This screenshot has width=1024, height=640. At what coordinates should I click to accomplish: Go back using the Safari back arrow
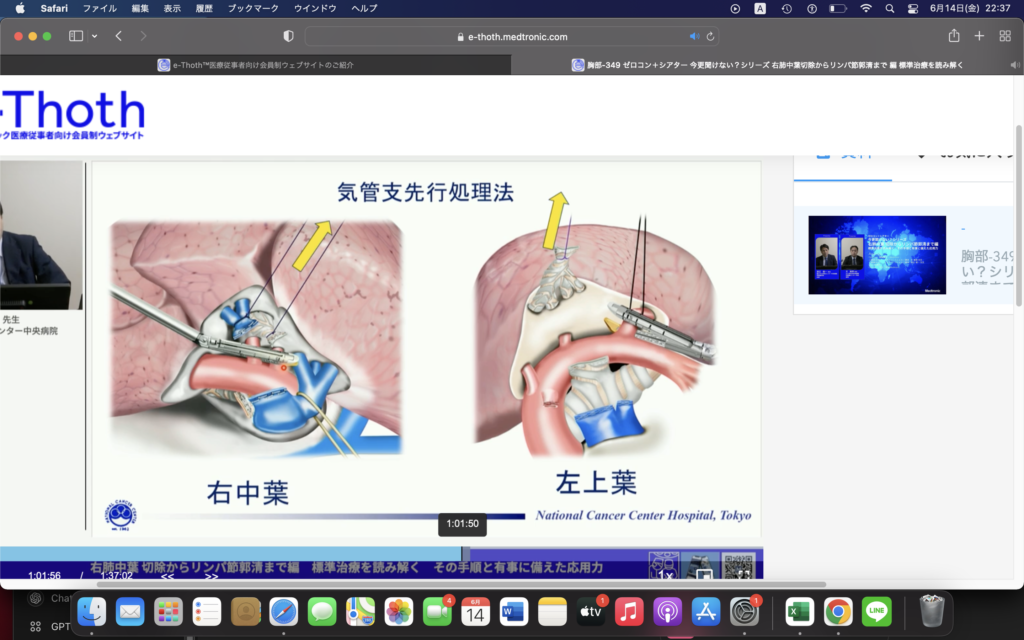(x=119, y=36)
